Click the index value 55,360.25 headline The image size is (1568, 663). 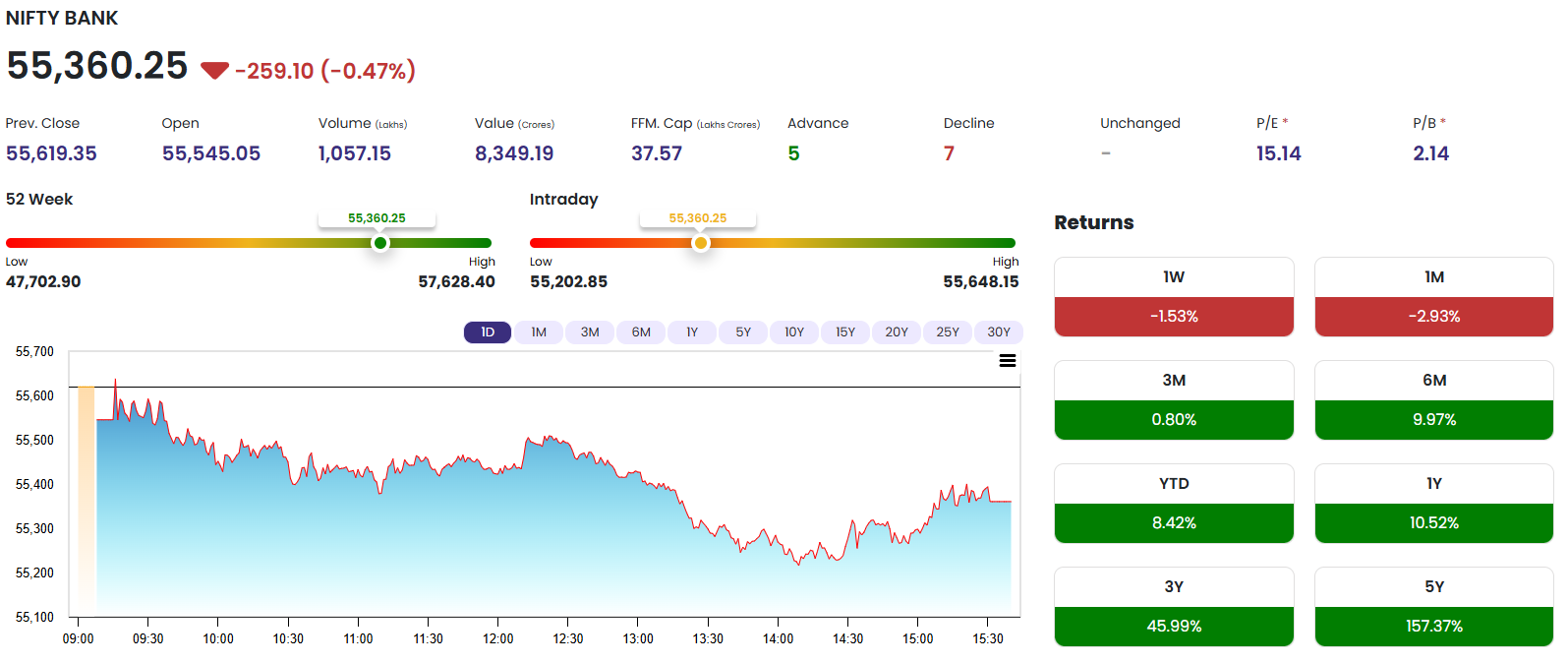[x=97, y=66]
